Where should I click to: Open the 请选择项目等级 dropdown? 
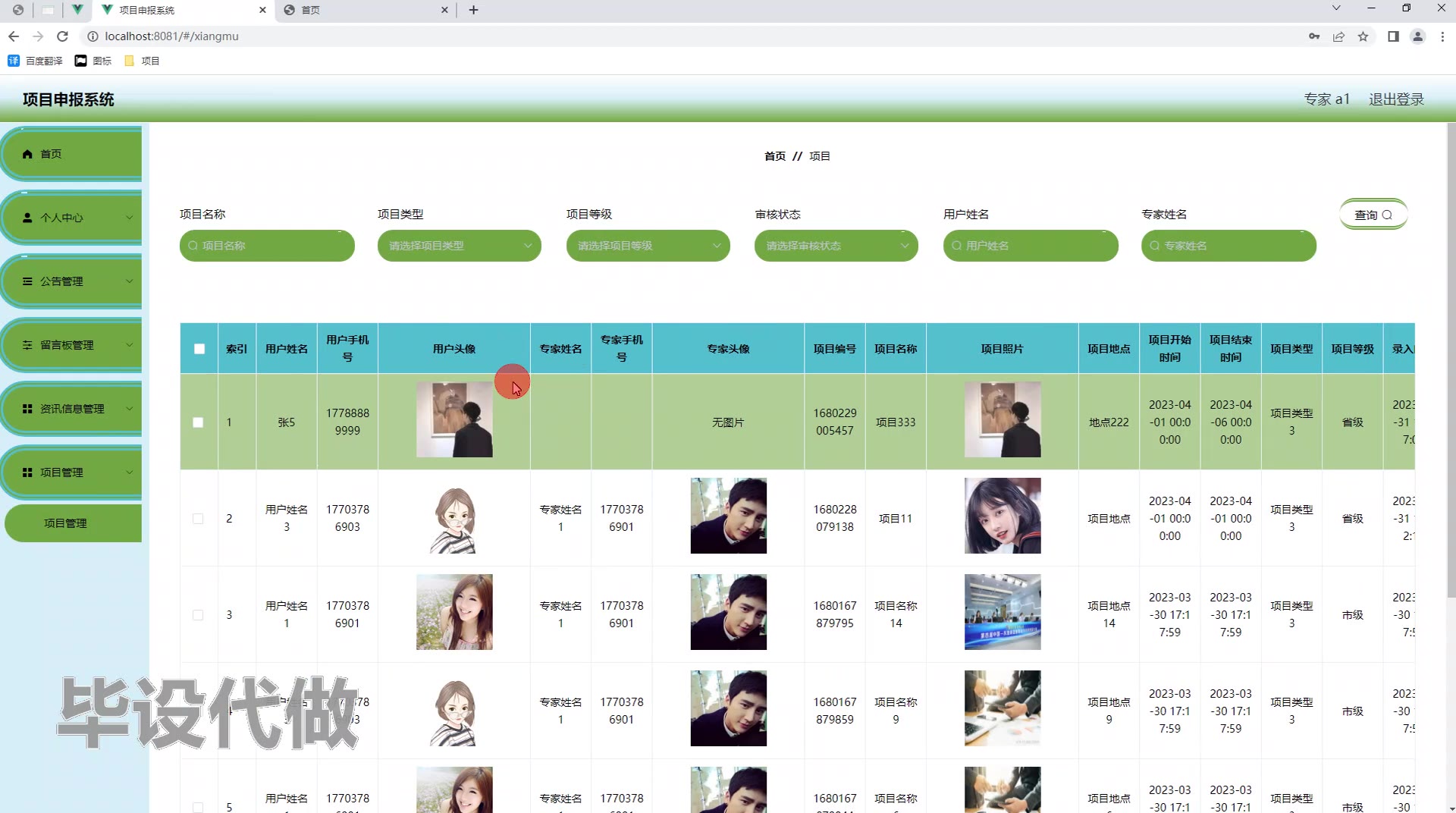click(x=648, y=246)
